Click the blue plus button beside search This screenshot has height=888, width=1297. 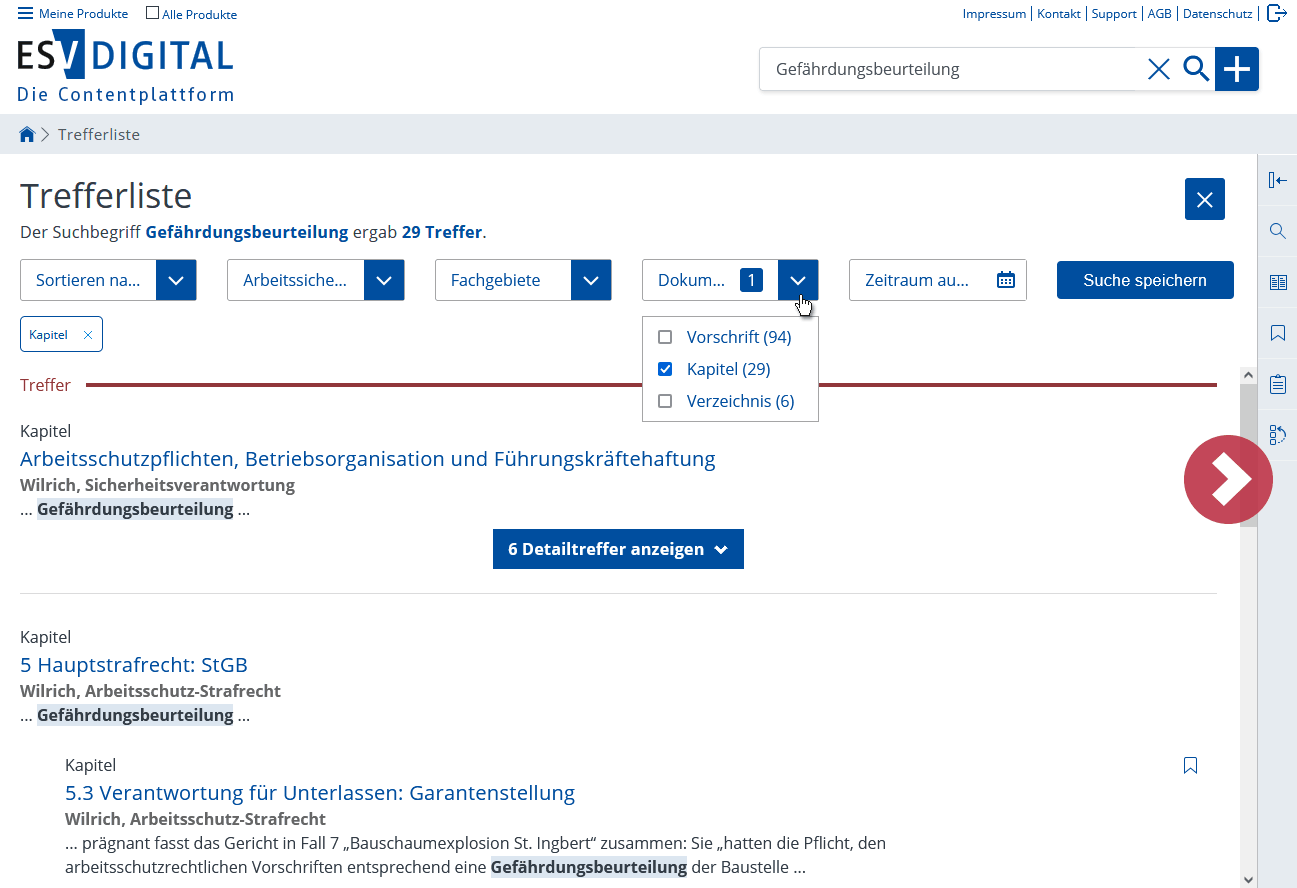pyautogui.click(x=1237, y=69)
